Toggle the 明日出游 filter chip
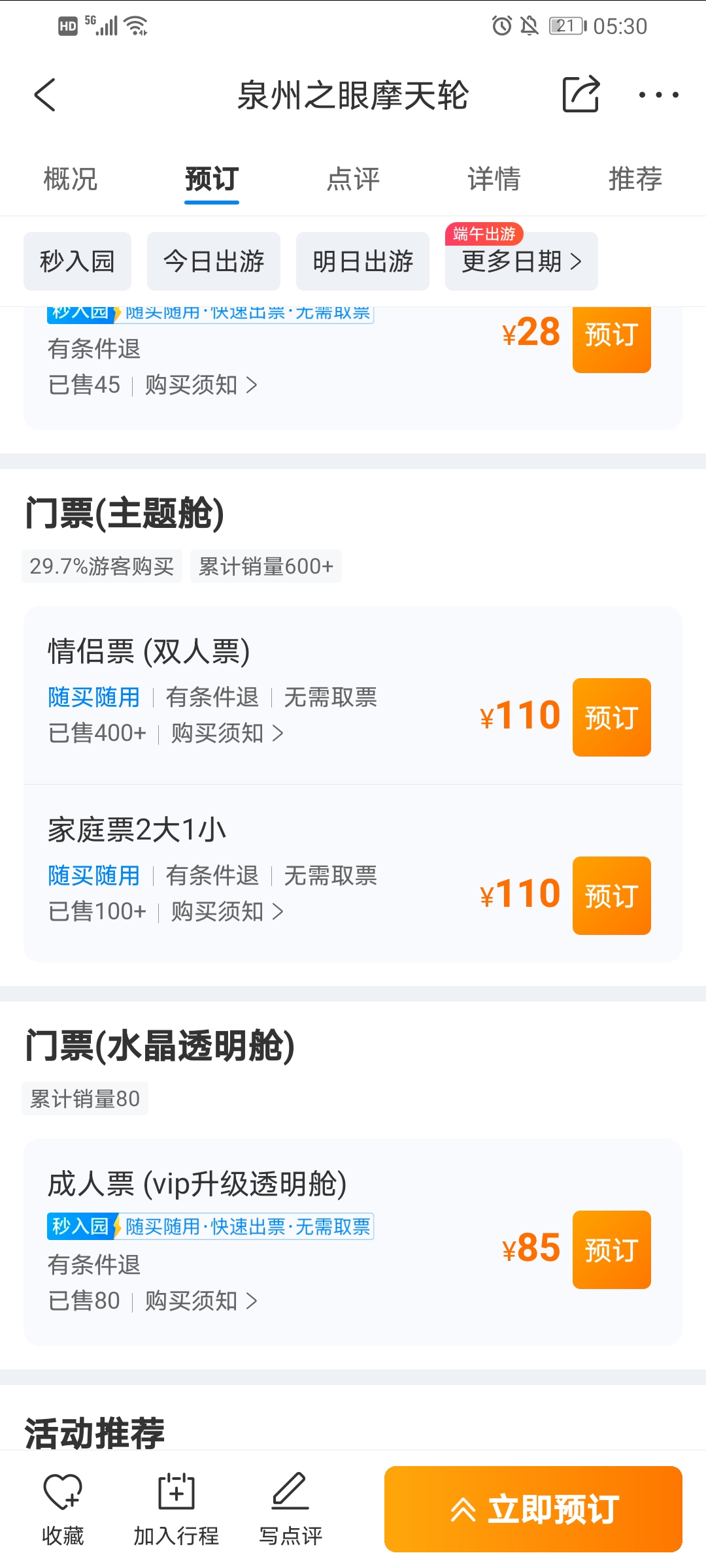 363,261
